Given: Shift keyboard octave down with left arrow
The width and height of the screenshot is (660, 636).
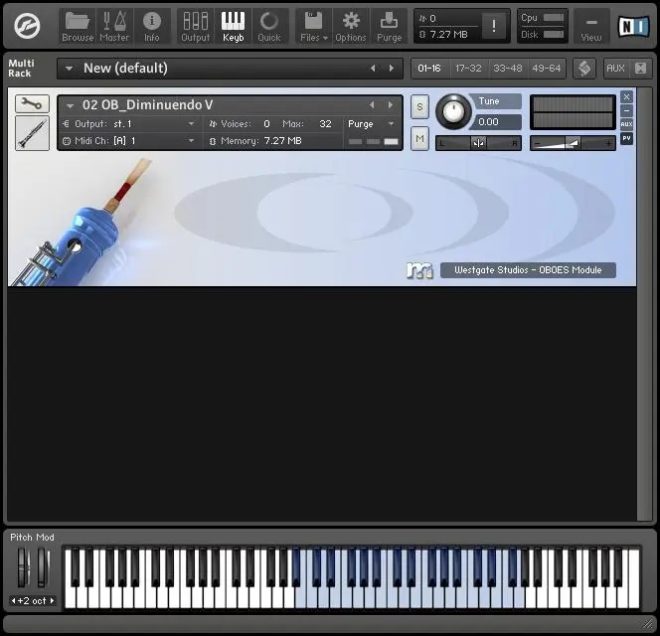Looking at the screenshot, I should coord(13,601).
